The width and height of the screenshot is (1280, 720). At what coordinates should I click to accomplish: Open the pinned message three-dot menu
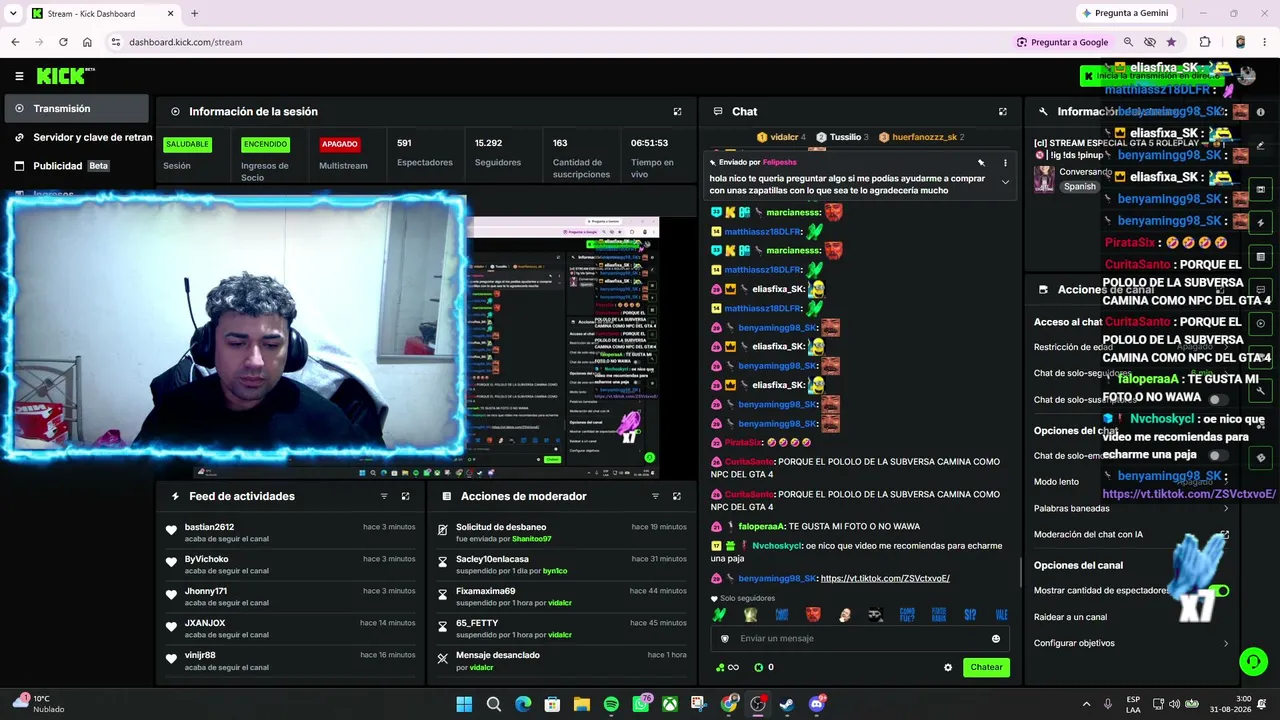tap(1005, 162)
